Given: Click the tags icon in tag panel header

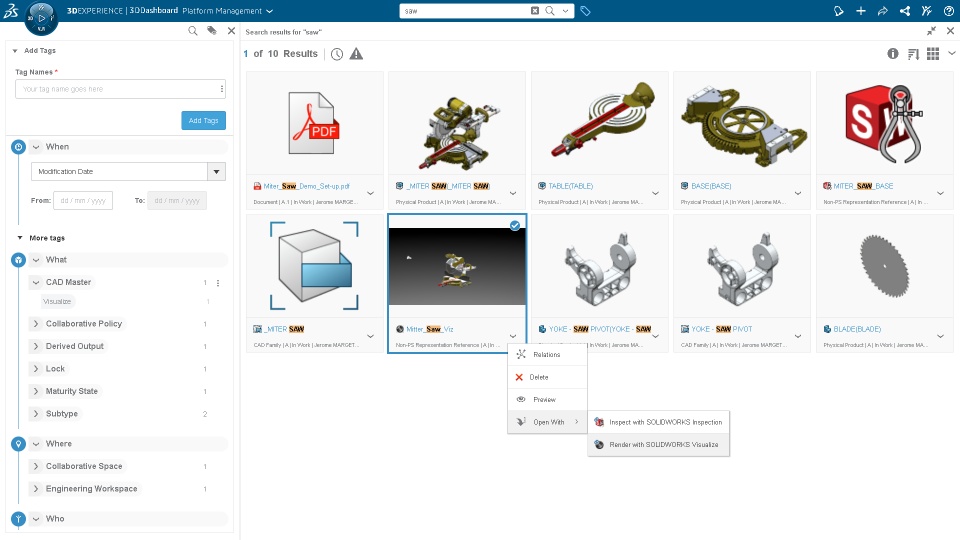Looking at the screenshot, I should click(212, 31).
